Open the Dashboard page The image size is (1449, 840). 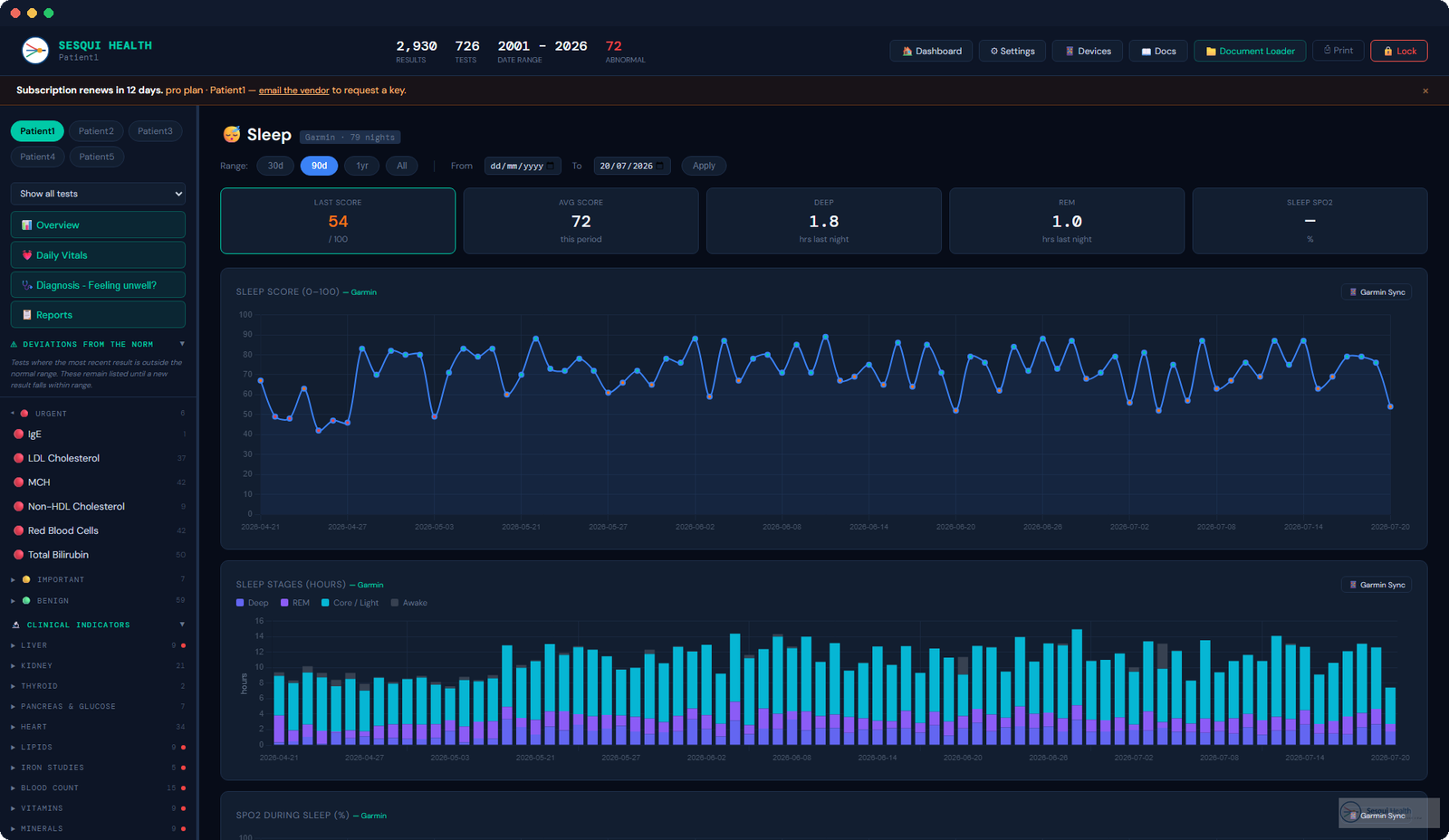tap(931, 51)
